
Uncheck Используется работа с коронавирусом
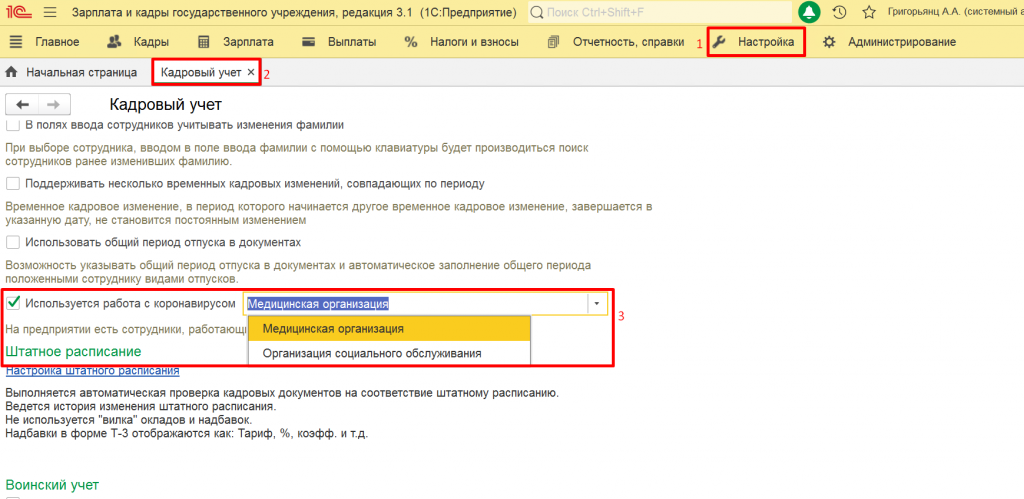pyautogui.click(x=12, y=303)
